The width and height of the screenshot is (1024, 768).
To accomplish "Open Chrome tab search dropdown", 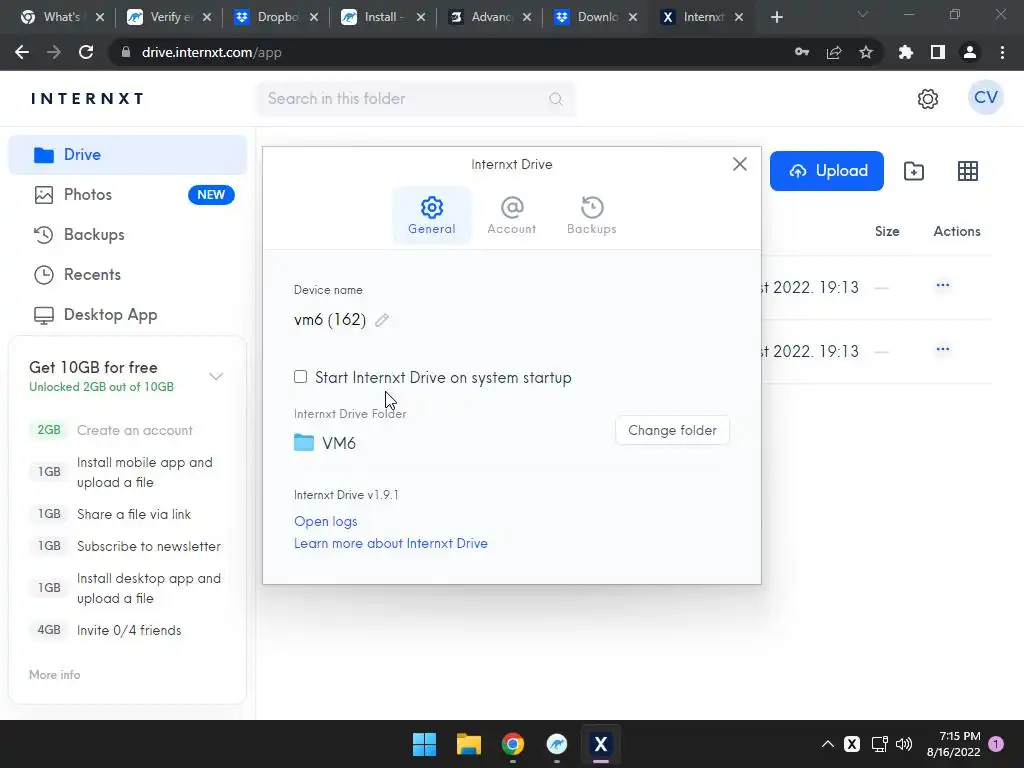I will click(863, 14).
